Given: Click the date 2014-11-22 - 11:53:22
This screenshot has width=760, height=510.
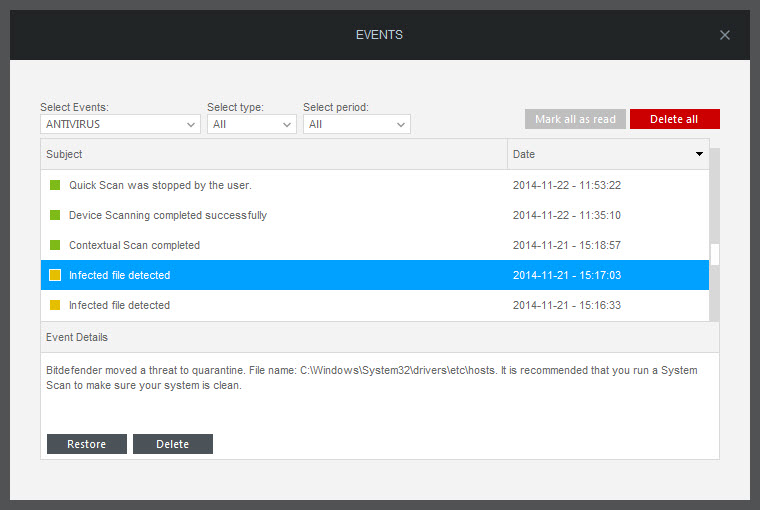Looking at the screenshot, I should (567, 185).
